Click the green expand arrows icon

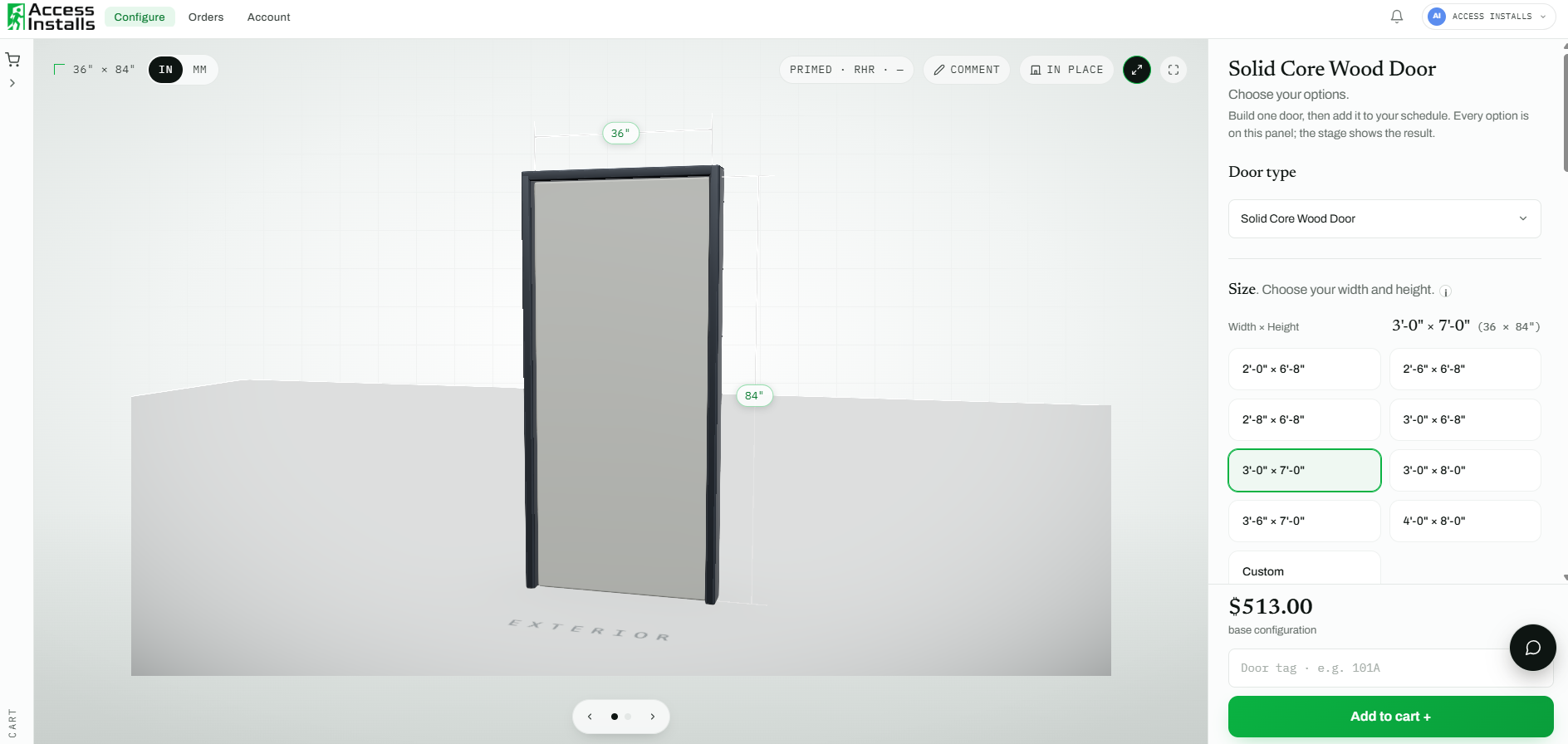tap(1137, 70)
